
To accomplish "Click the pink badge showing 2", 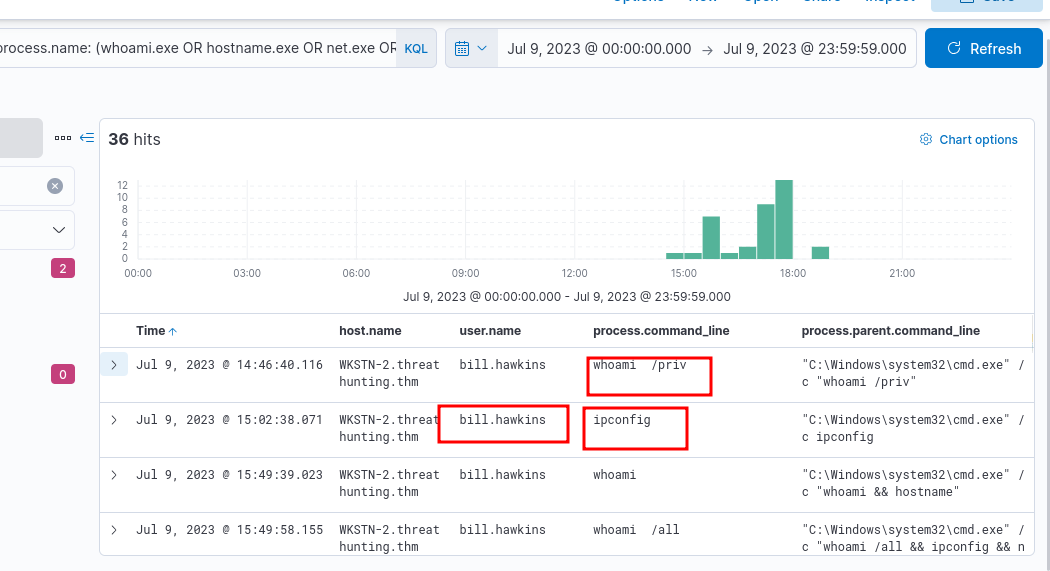I will pos(62,268).
